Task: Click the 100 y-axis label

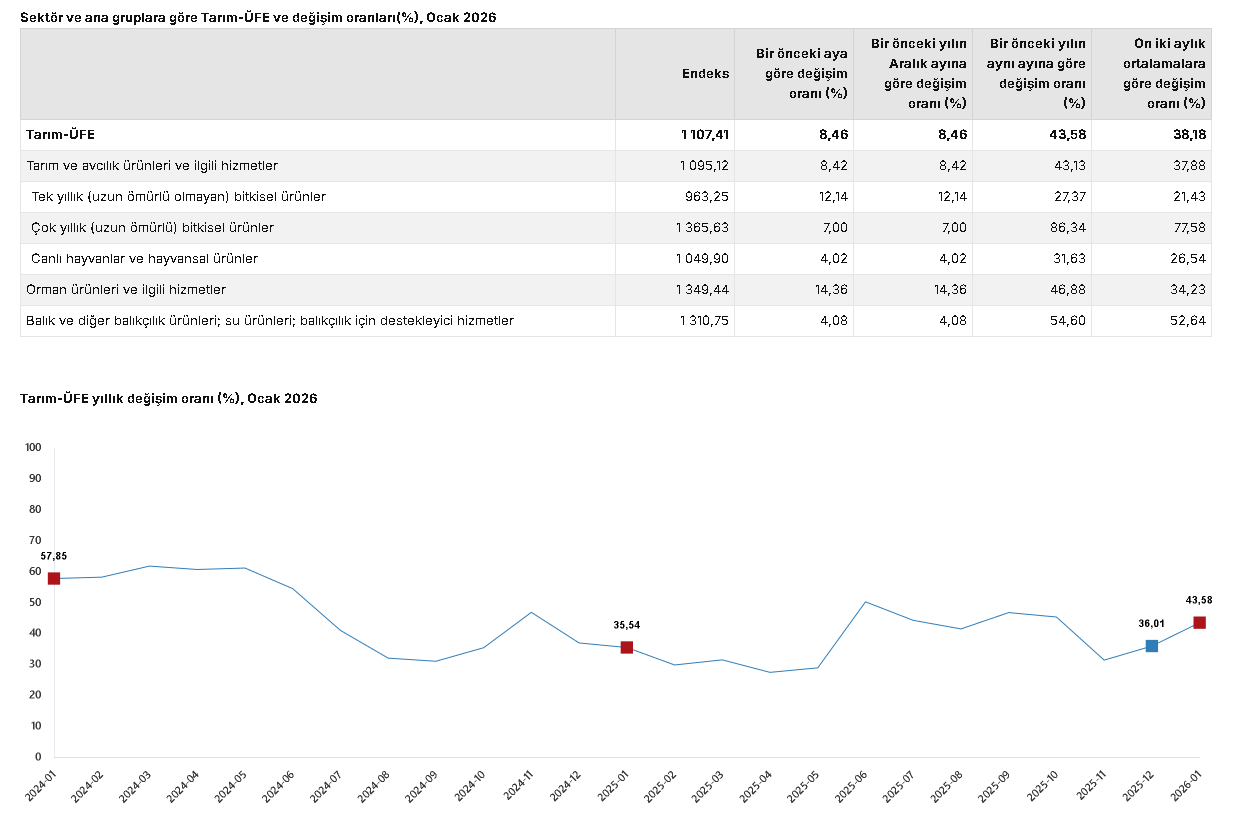Action: pyautogui.click(x=32, y=447)
